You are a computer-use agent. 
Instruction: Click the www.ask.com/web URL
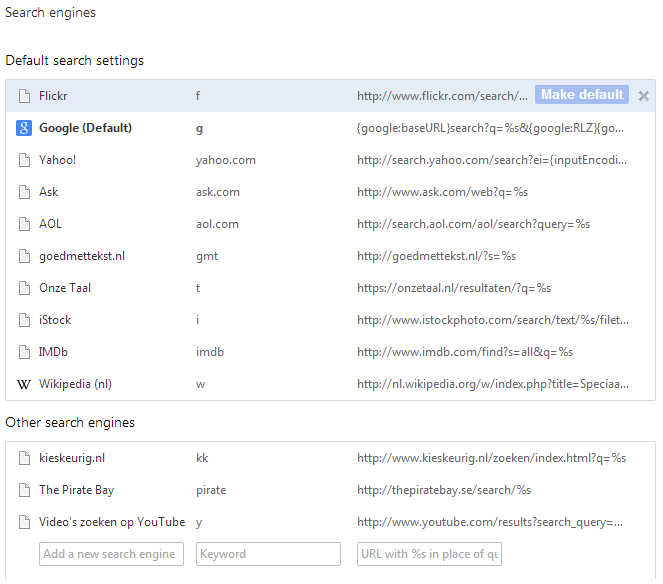coord(443,192)
